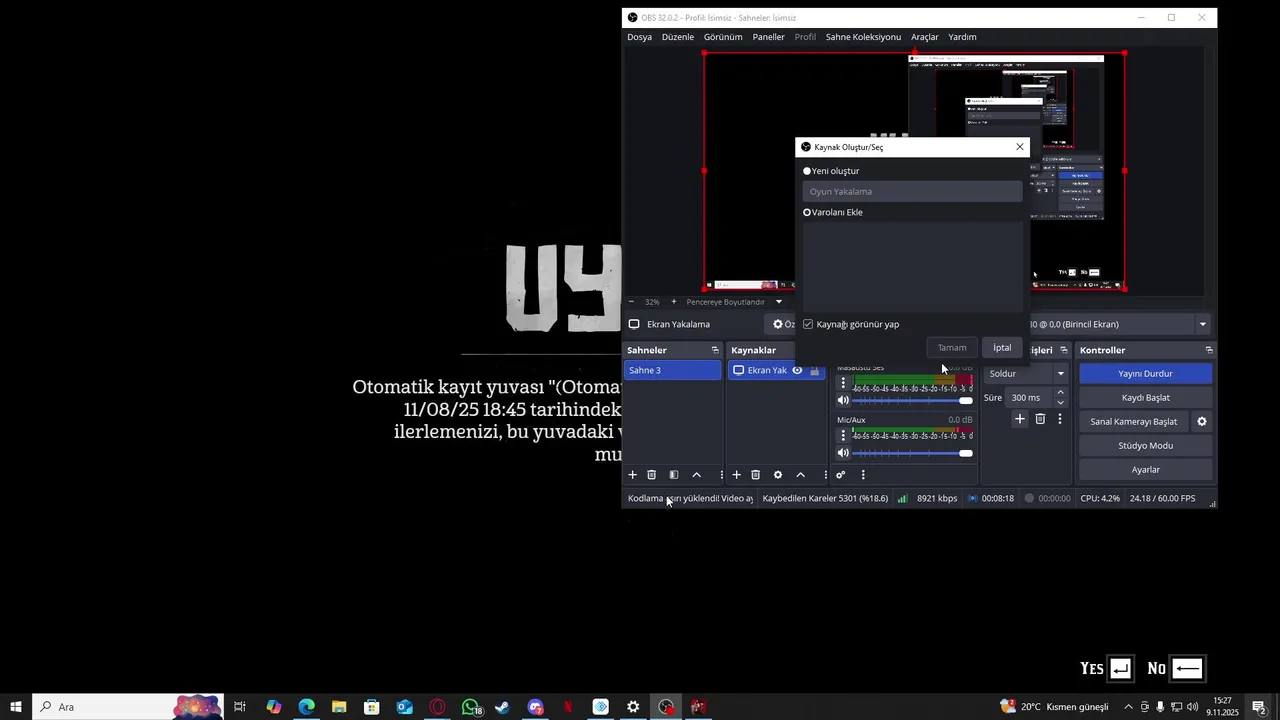Zoom in the OBS preview with plus
This screenshot has height=720, width=1280.
[673, 302]
